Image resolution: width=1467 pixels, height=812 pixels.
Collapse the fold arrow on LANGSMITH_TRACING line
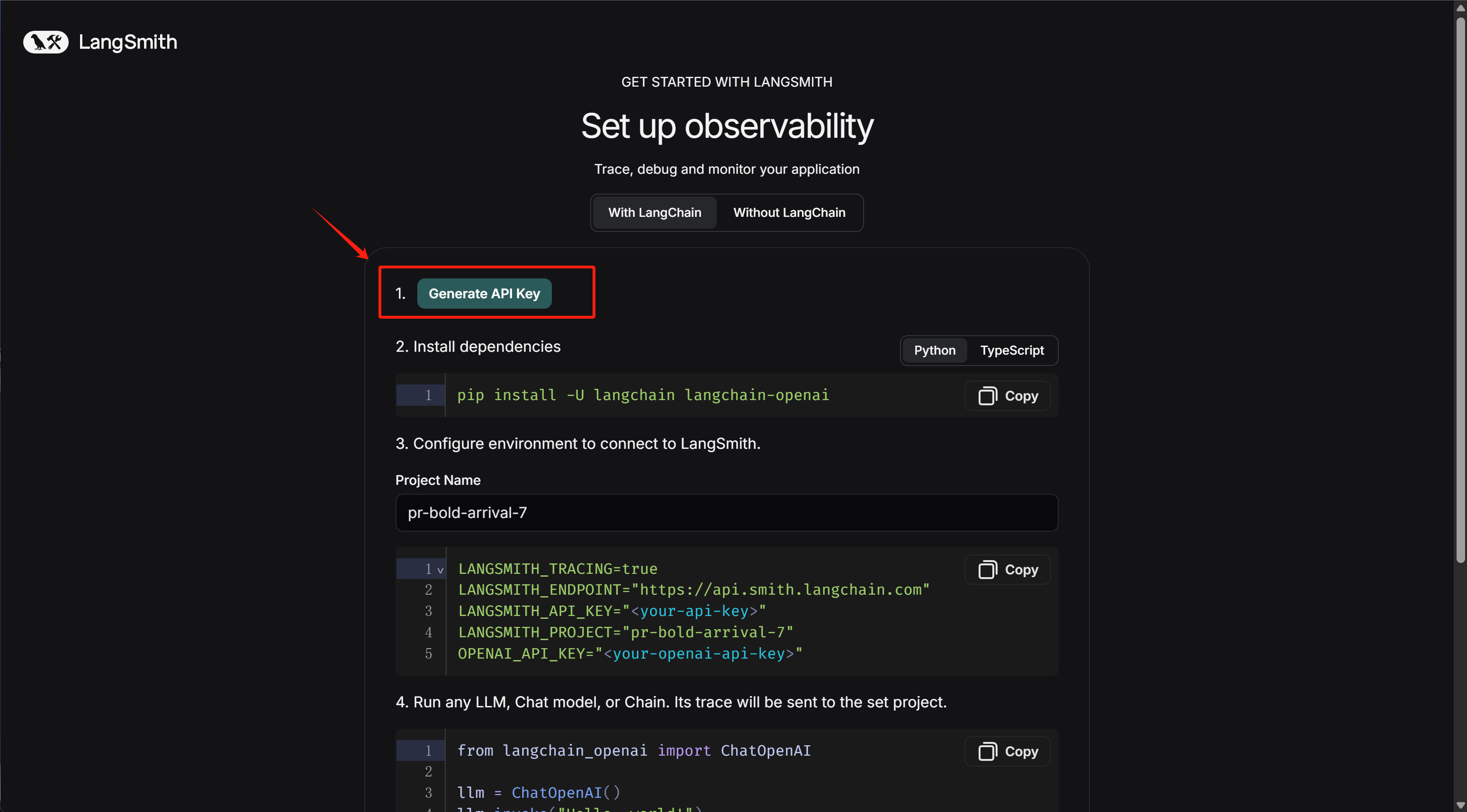click(440, 570)
